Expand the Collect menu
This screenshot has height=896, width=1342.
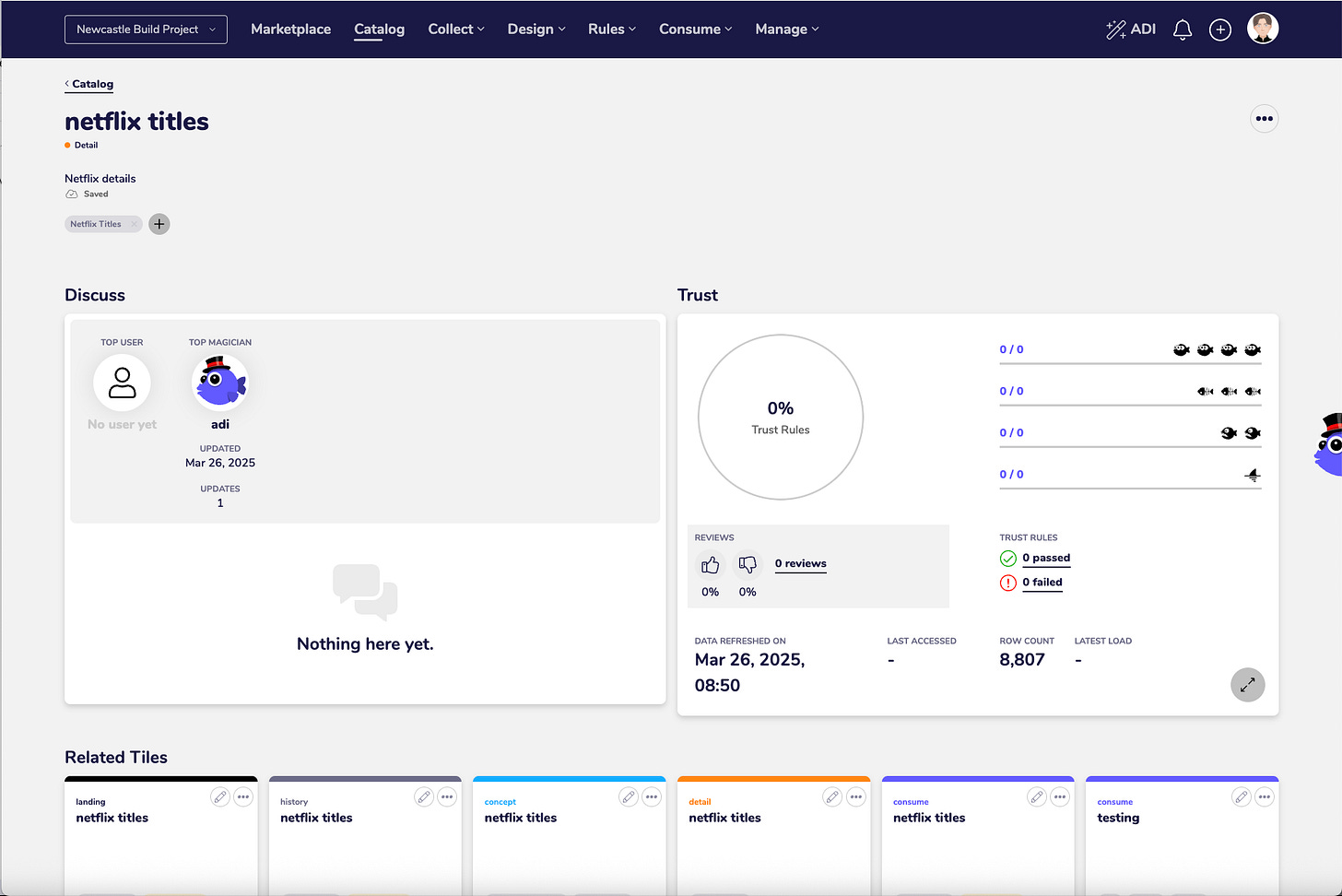456,29
